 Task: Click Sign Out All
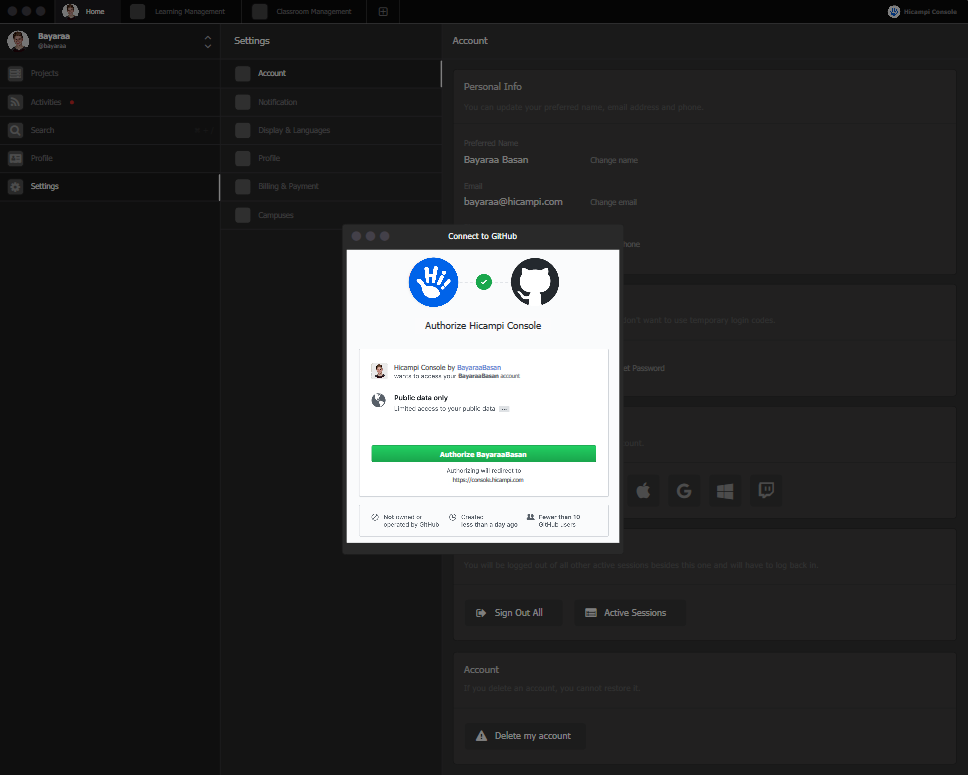pos(513,612)
